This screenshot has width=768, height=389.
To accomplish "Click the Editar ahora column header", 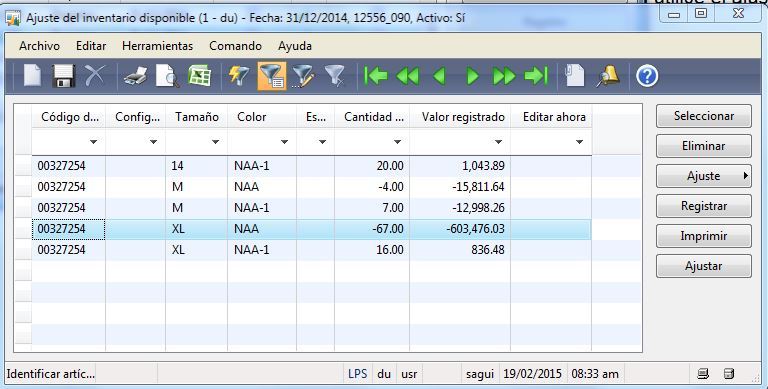I will point(551,117).
